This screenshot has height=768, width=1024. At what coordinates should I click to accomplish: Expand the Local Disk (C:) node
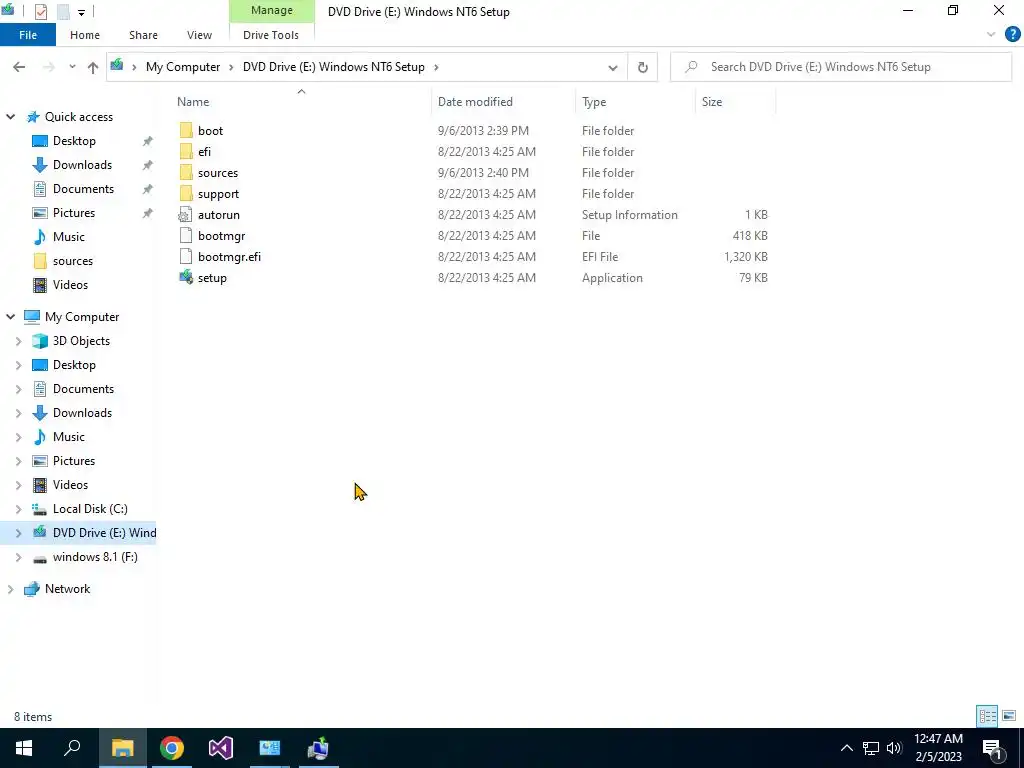(x=18, y=509)
